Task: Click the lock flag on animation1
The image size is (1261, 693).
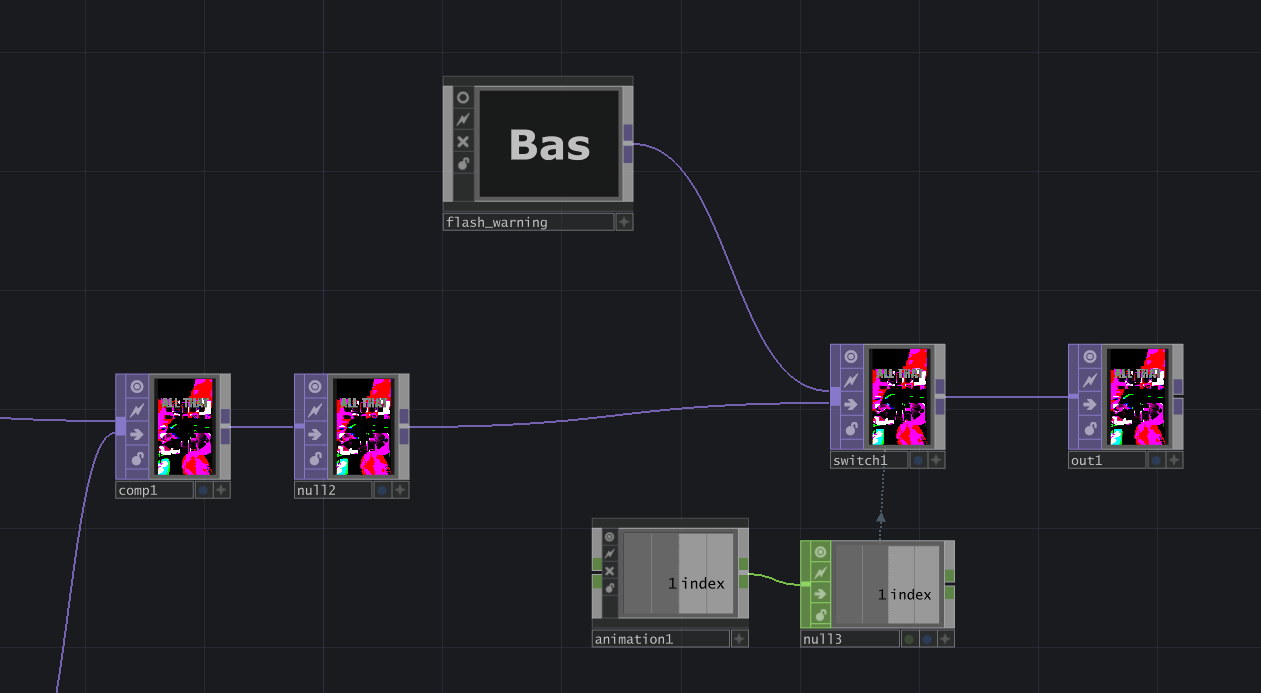Action: pyautogui.click(x=609, y=588)
